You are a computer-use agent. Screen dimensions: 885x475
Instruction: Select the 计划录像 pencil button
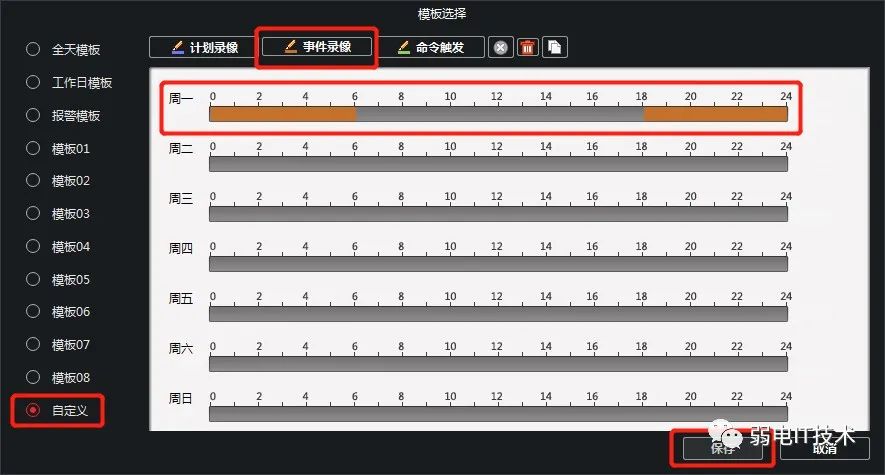pyautogui.click(x=204, y=47)
